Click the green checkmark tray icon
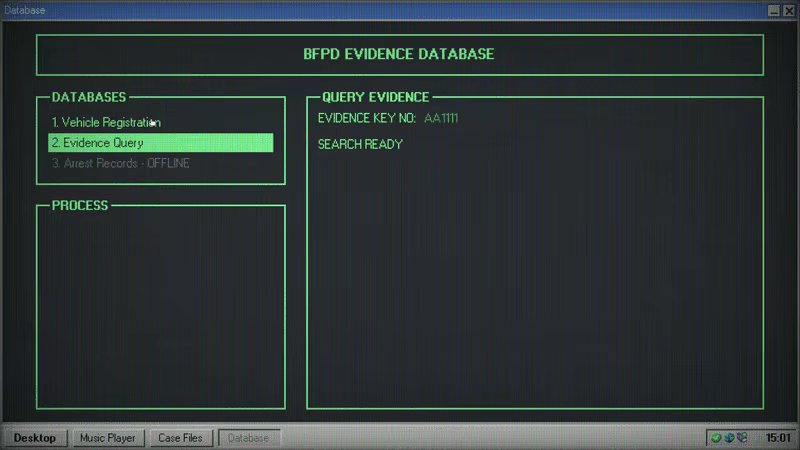 716,438
